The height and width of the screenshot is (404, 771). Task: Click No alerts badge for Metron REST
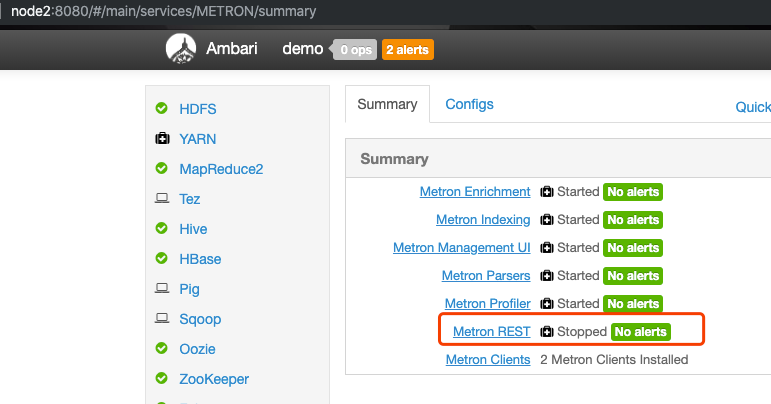point(641,332)
